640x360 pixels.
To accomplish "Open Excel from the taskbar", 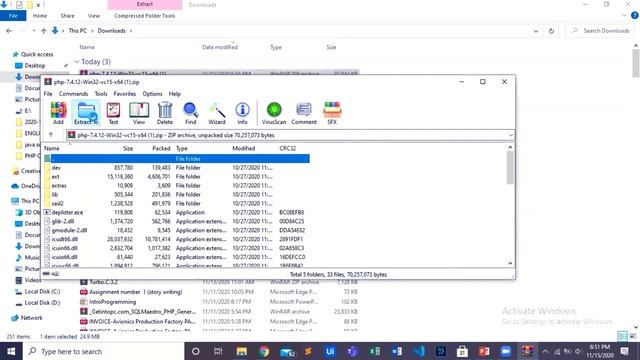I will point(375,351).
